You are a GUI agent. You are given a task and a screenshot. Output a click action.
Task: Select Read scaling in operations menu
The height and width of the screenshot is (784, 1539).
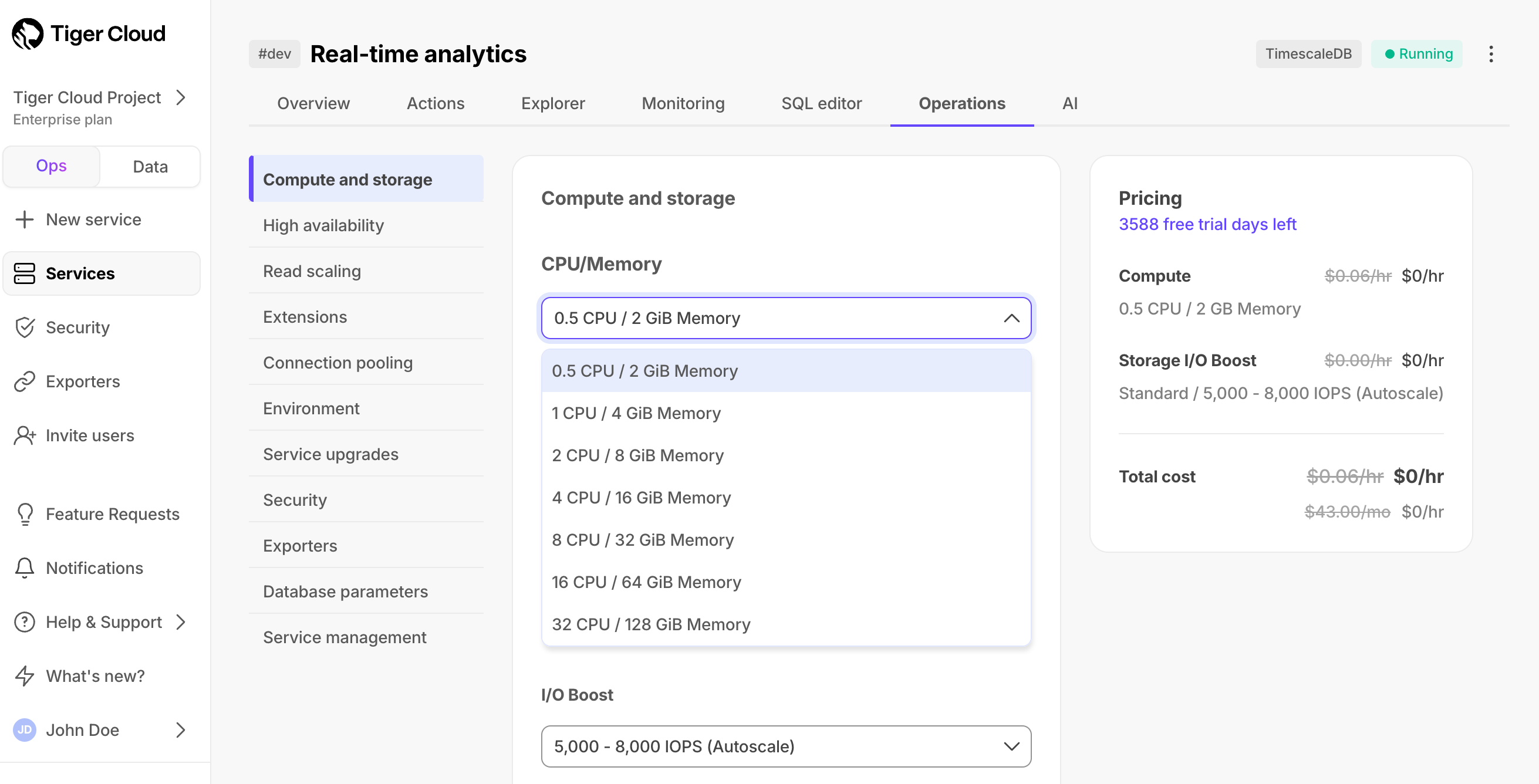click(366, 271)
